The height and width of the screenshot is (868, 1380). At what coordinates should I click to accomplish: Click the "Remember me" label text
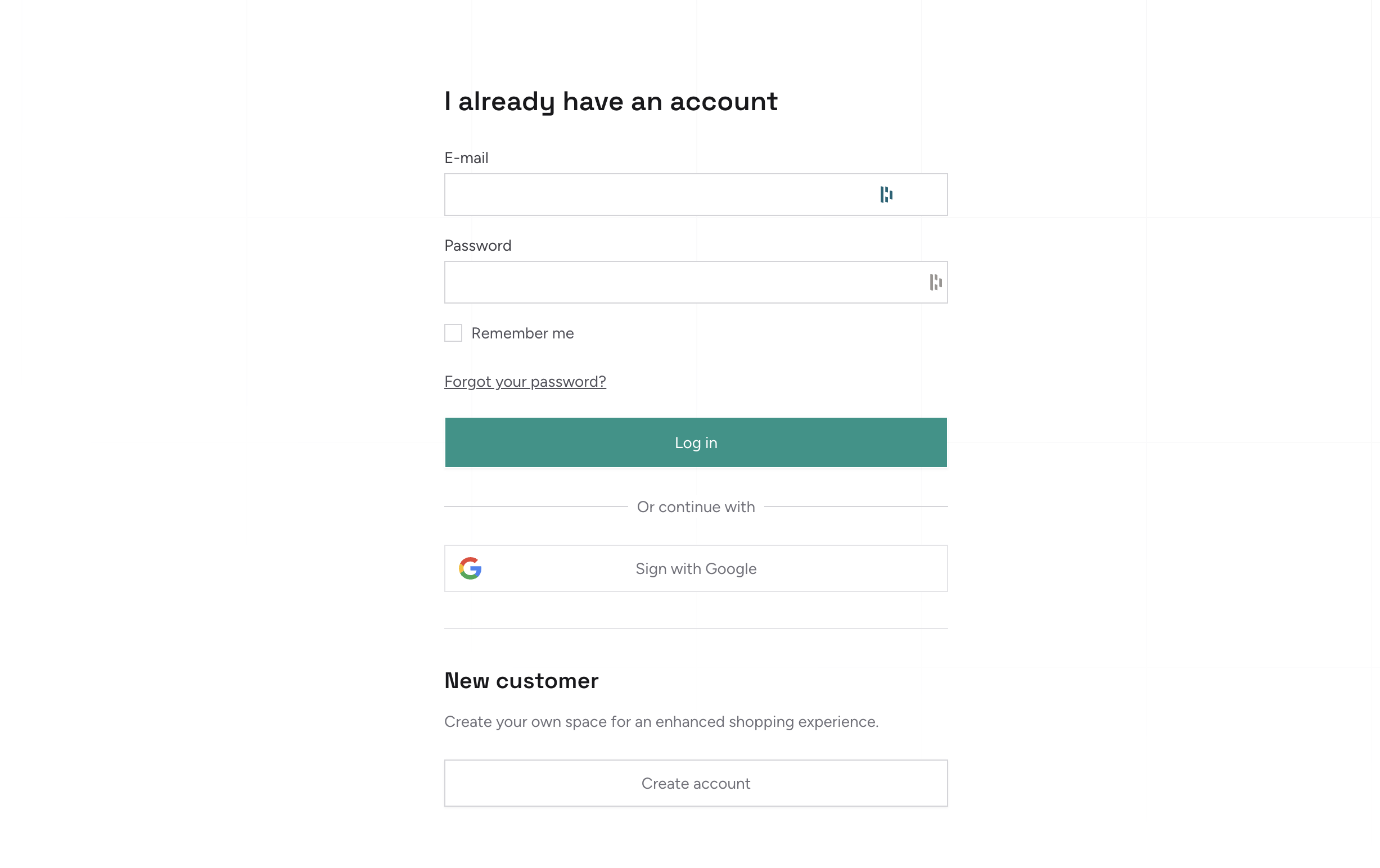pyautogui.click(x=522, y=333)
